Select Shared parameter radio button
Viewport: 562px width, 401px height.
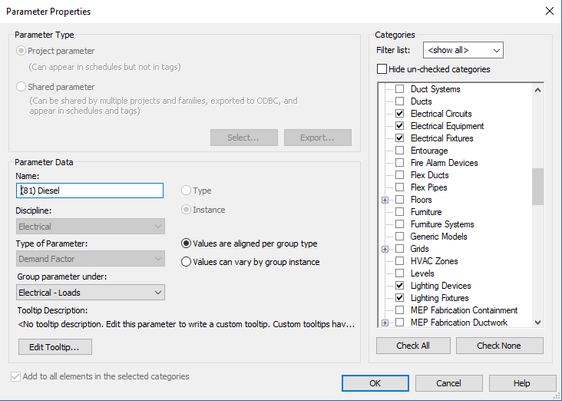(21, 87)
